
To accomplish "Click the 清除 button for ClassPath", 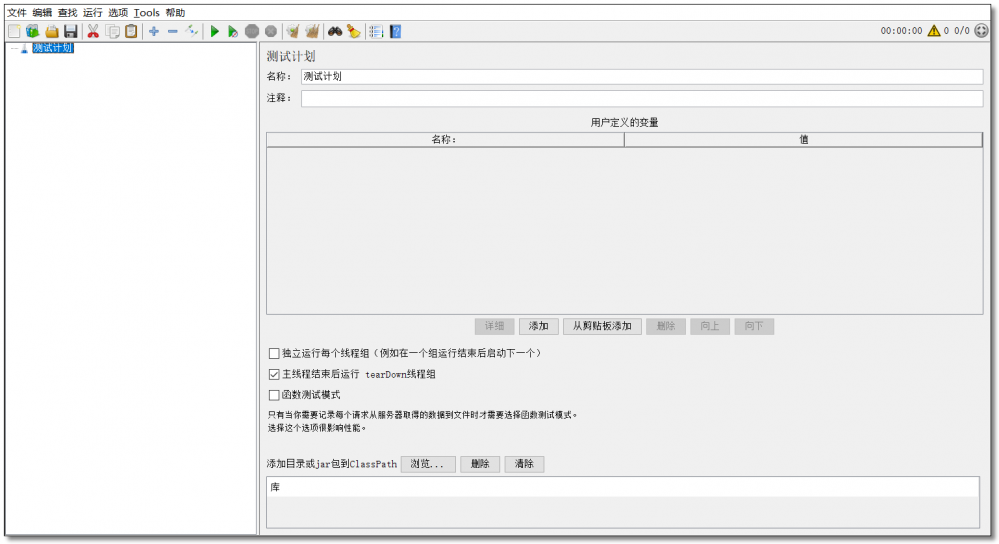I will (x=524, y=464).
